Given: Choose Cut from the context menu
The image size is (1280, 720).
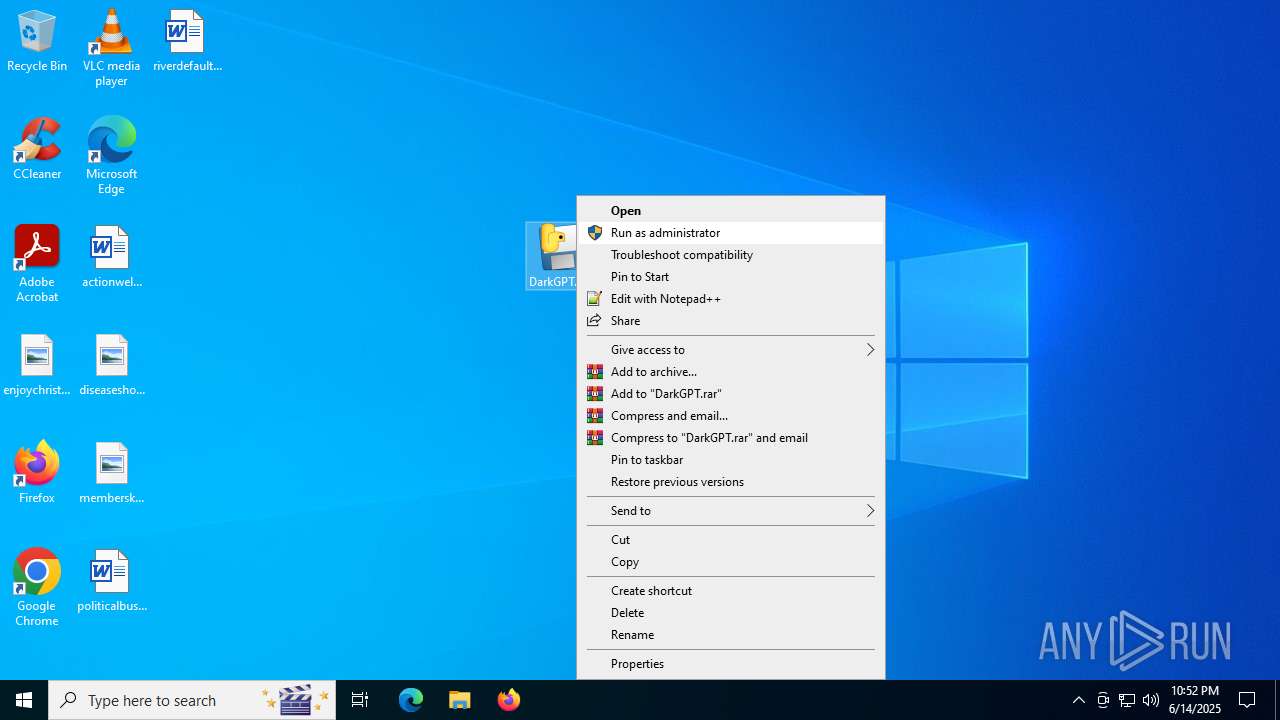Looking at the screenshot, I should click(x=730, y=539).
